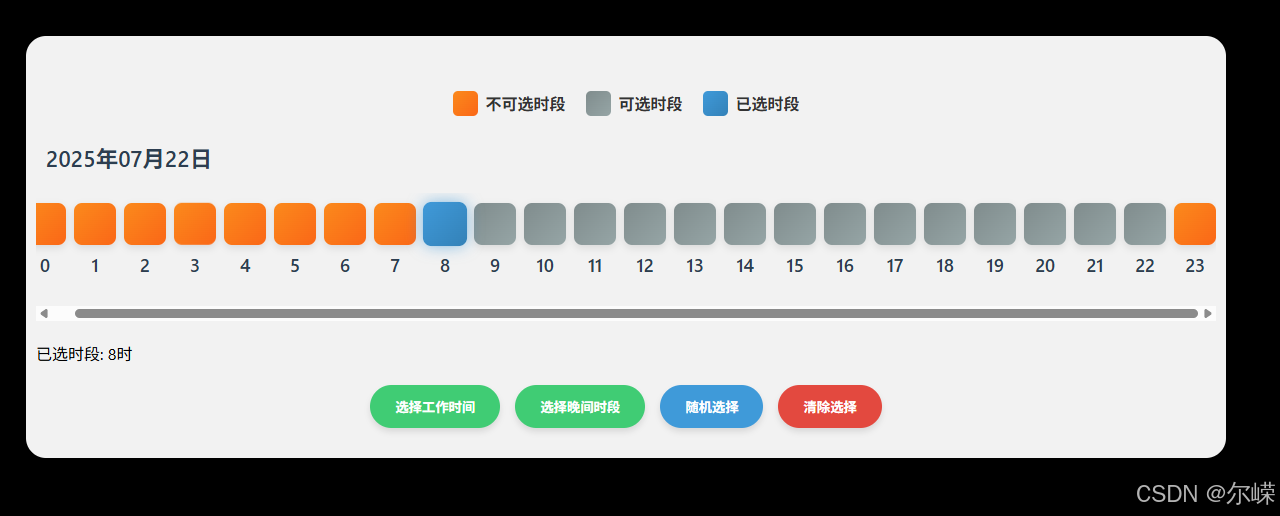Select the gray 22 o'clock slot
Screen dimensions: 1280x516
1145,224
